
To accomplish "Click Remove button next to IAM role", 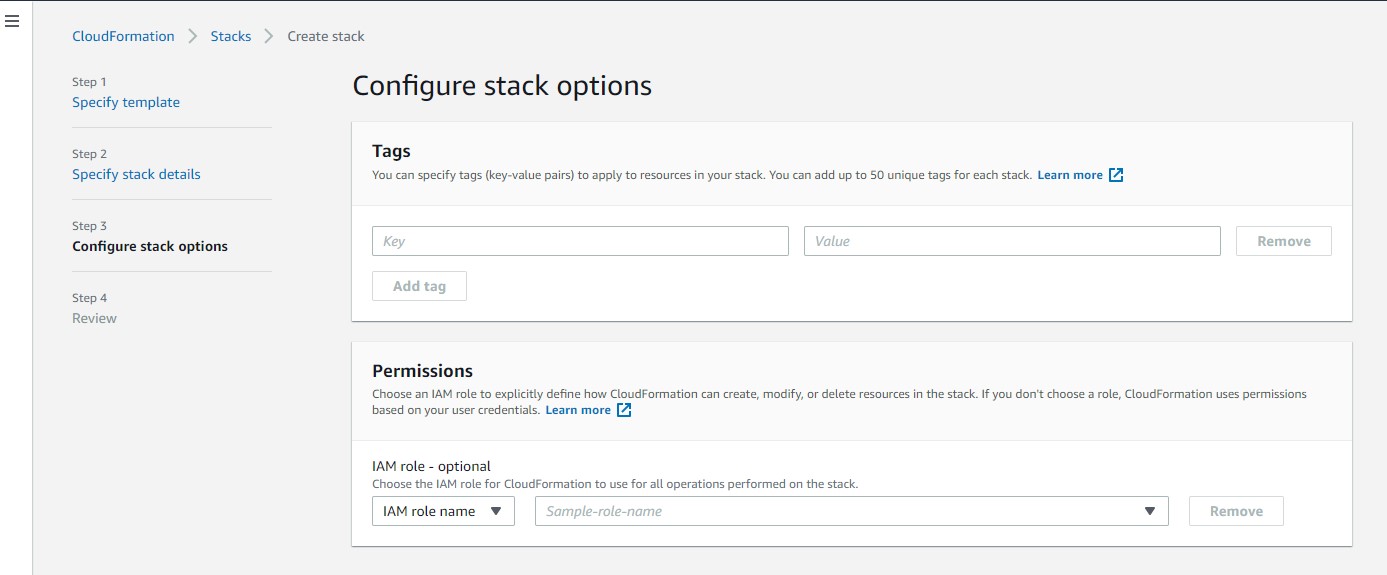I will (x=1235, y=511).
